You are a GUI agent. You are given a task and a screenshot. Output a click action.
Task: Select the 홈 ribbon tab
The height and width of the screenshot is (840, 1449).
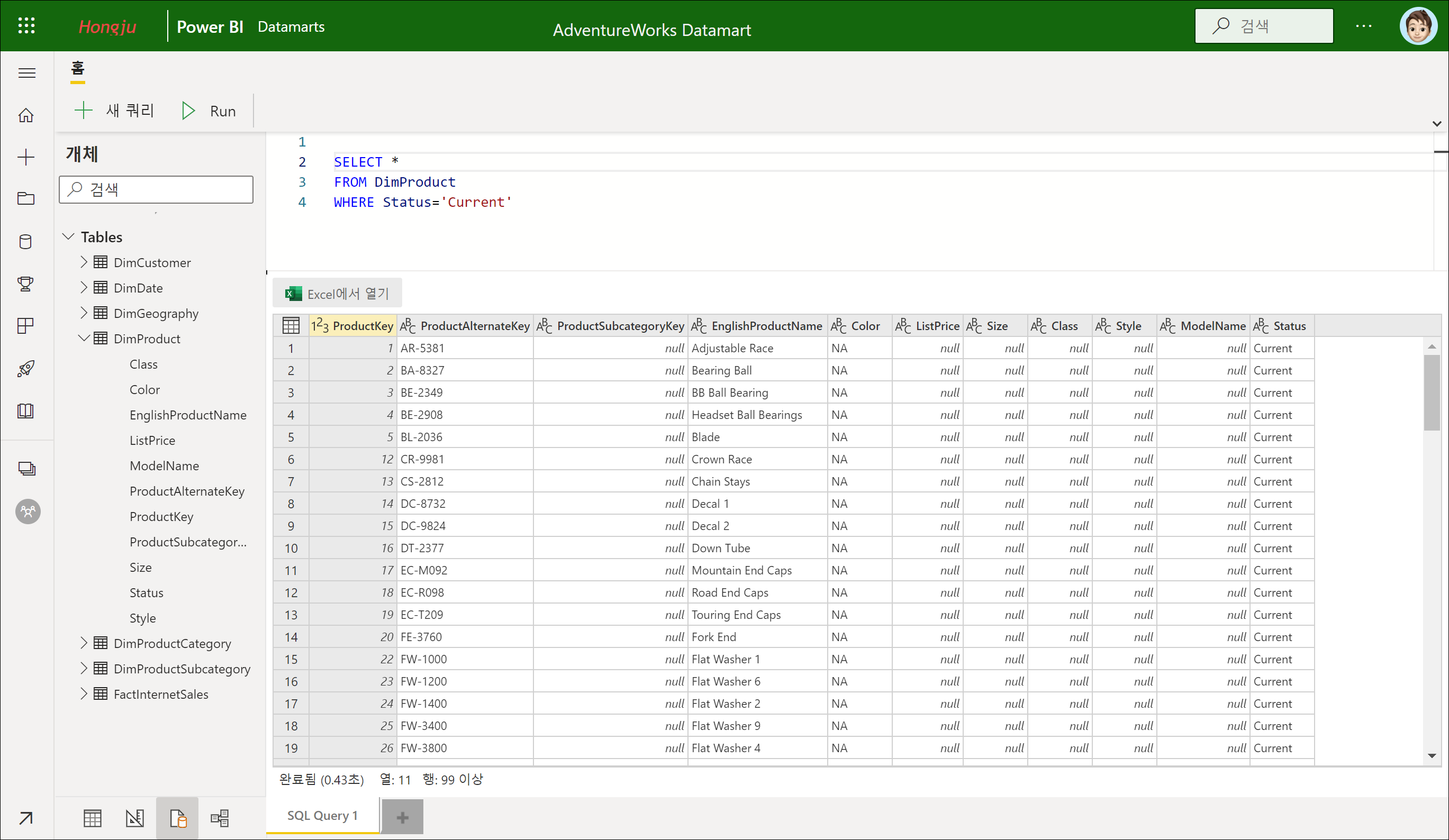(x=78, y=69)
